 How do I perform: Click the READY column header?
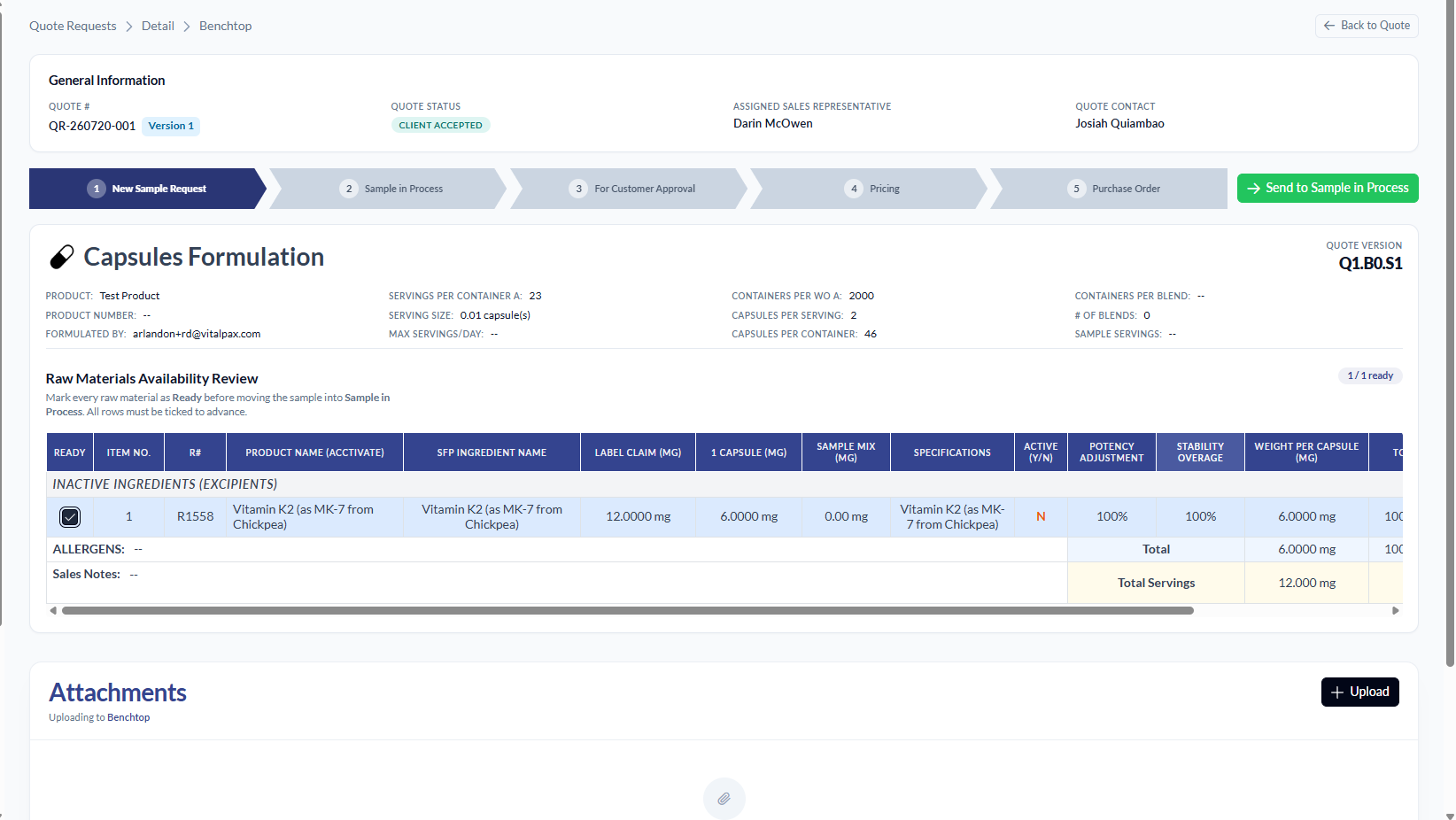click(70, 453)
